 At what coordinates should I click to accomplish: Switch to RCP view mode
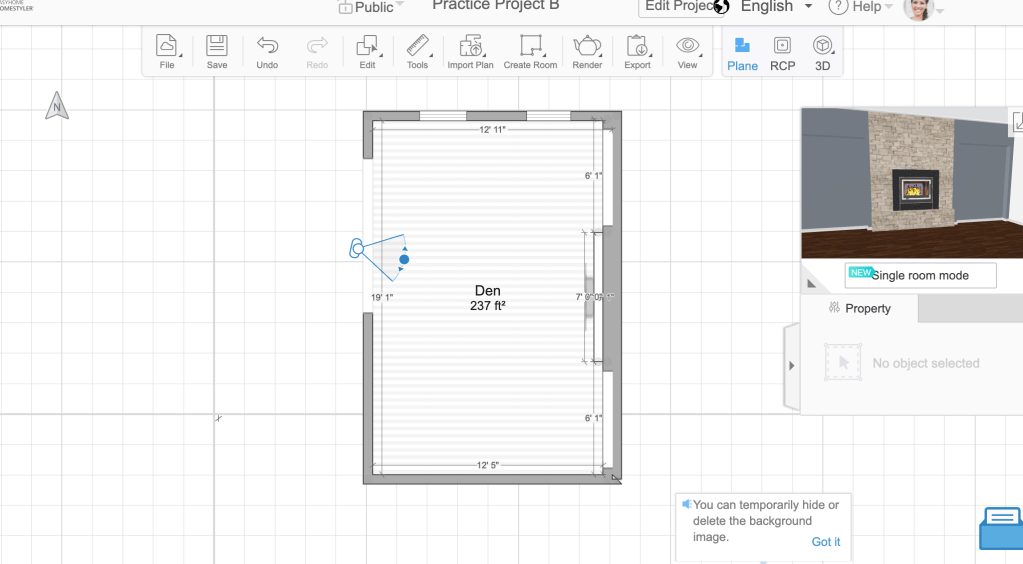[782, 53]
